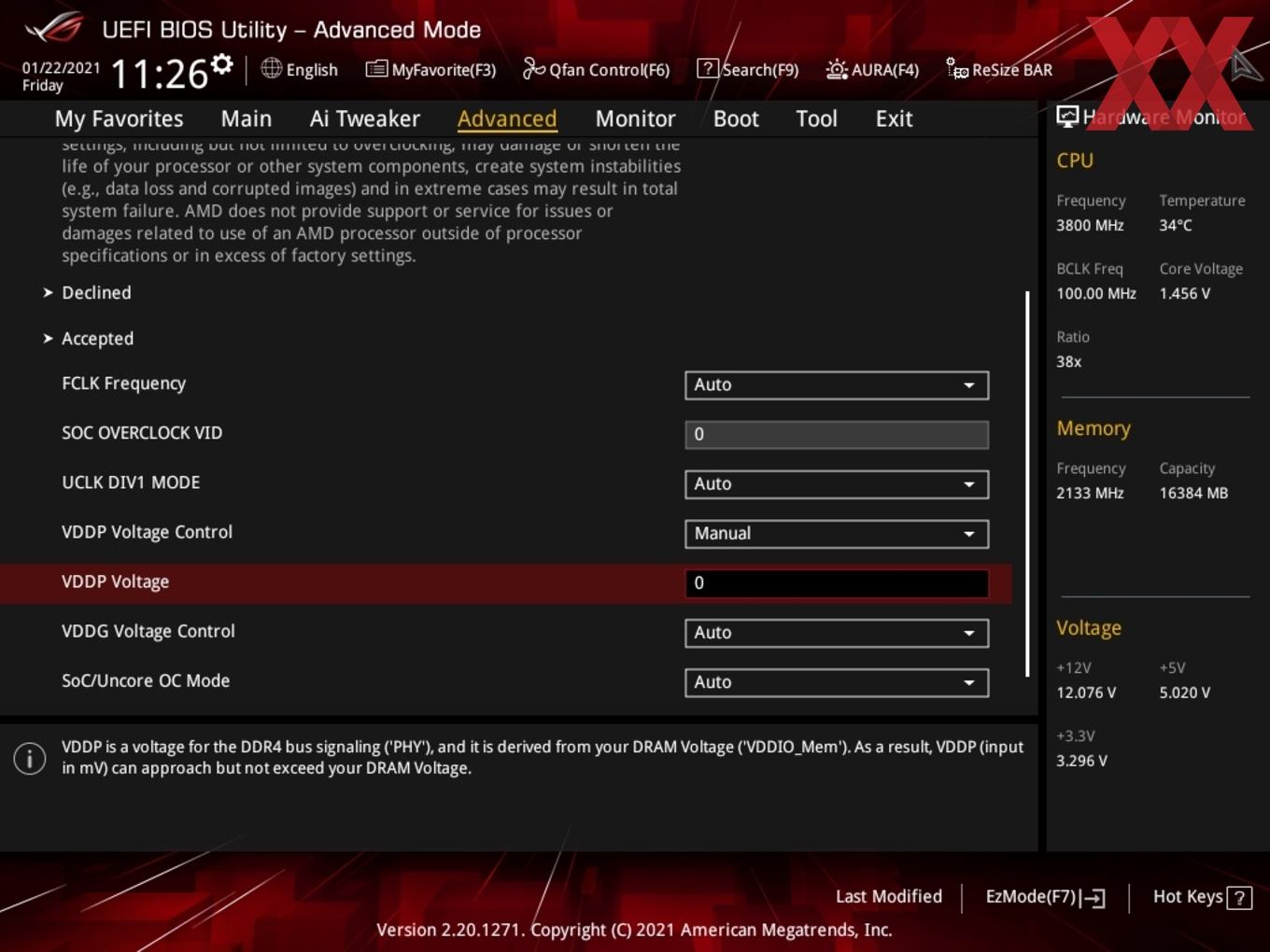The height and width of the screenshot is (952, 1270).
Task: Open the Tool tab
Action: point(816,119)
